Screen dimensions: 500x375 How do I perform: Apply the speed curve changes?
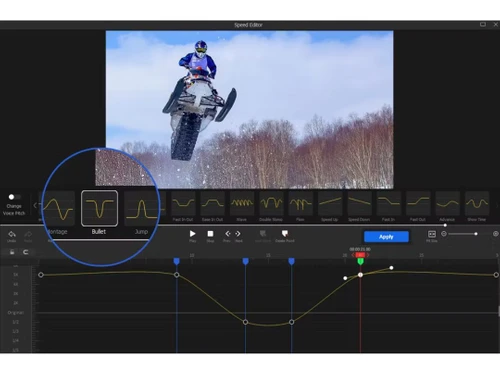coord(386,237)
